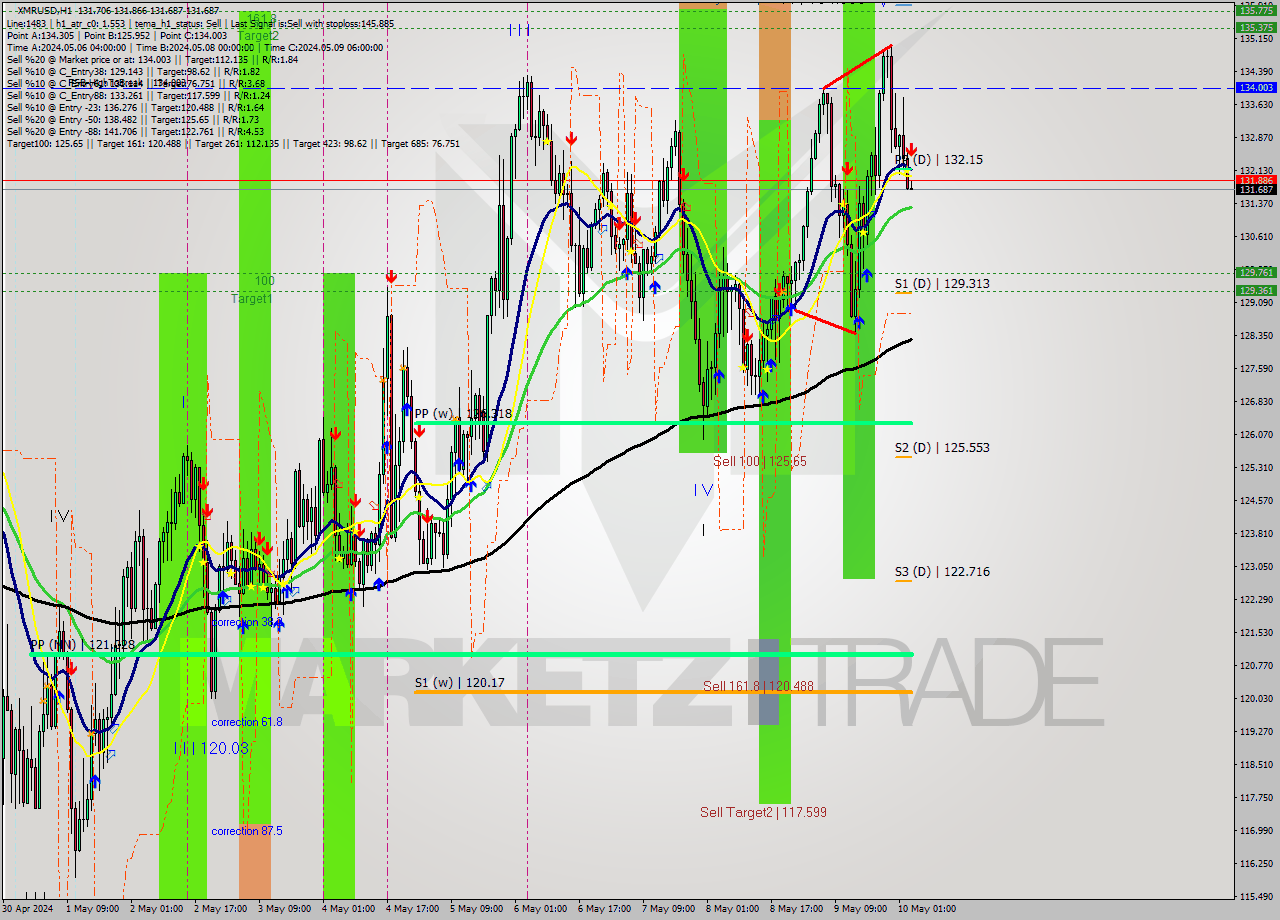Viewport: 1280px width, 920px height.
Task: Select the 'S1 (w) | 120.17' weekly label
Action: pos(460,683)
